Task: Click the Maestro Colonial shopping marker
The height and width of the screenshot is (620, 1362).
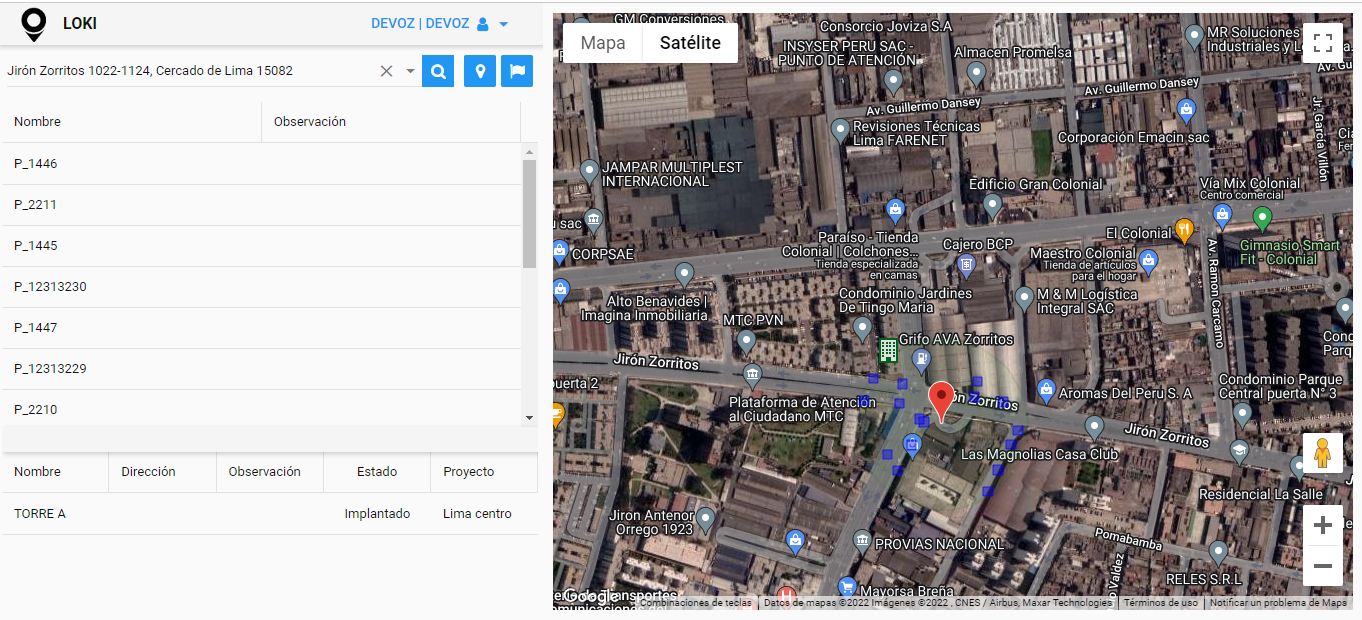Action: [1148, 262]
